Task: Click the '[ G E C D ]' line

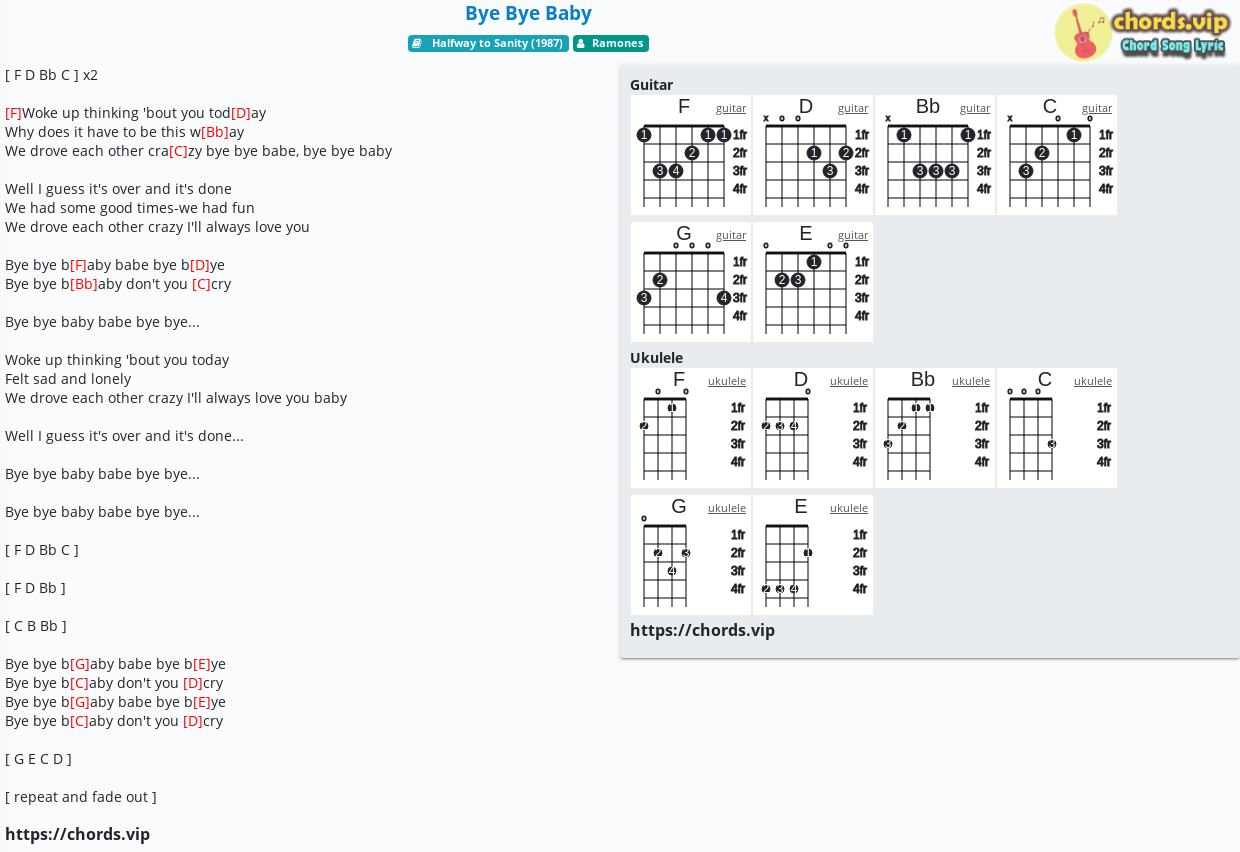Action: coord(39,759)
